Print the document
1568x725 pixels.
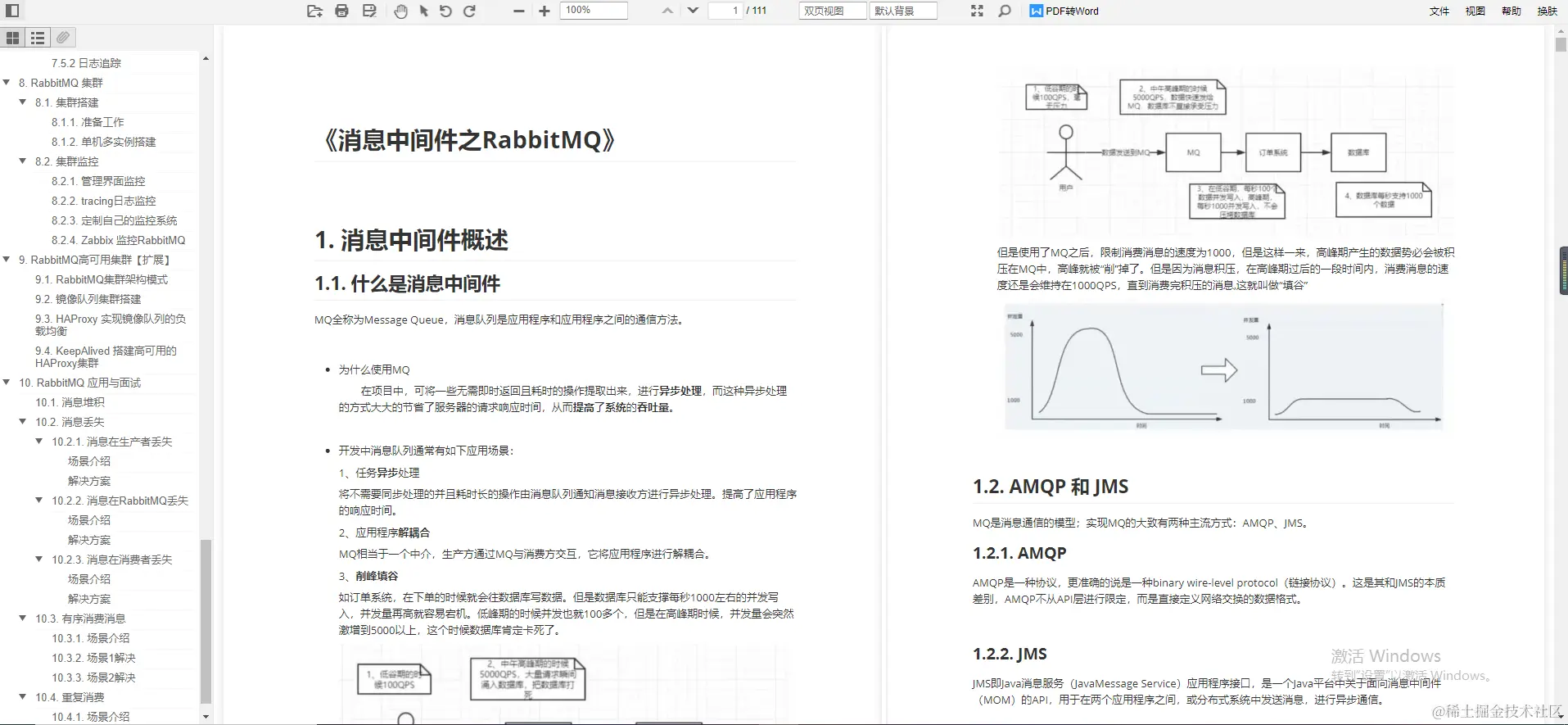(342, 11)
